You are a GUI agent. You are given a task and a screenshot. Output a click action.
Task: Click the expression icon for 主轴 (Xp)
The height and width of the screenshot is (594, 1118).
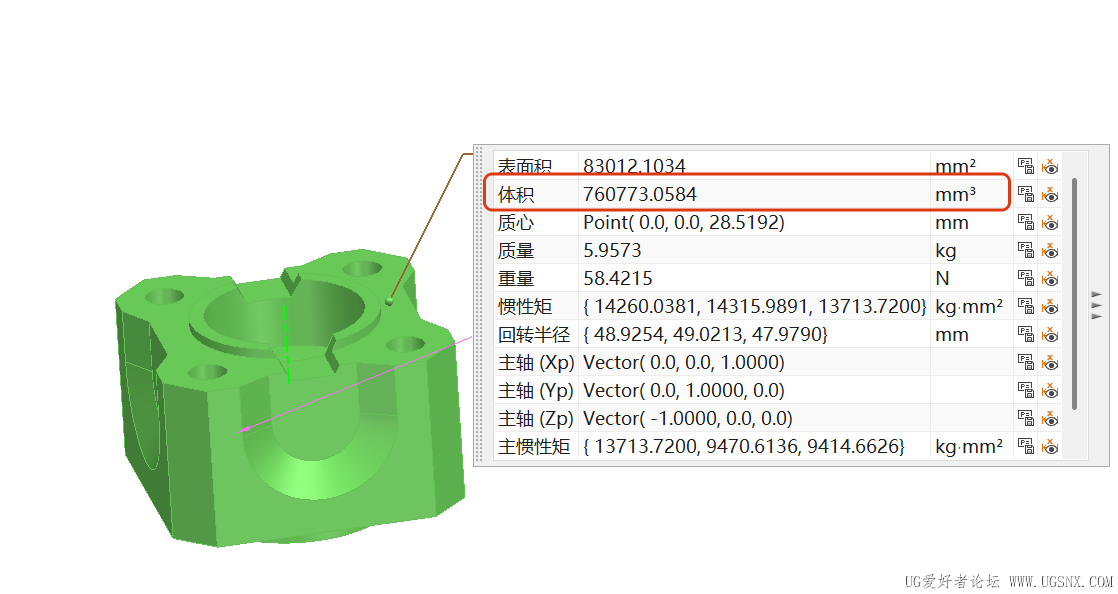1026,362
